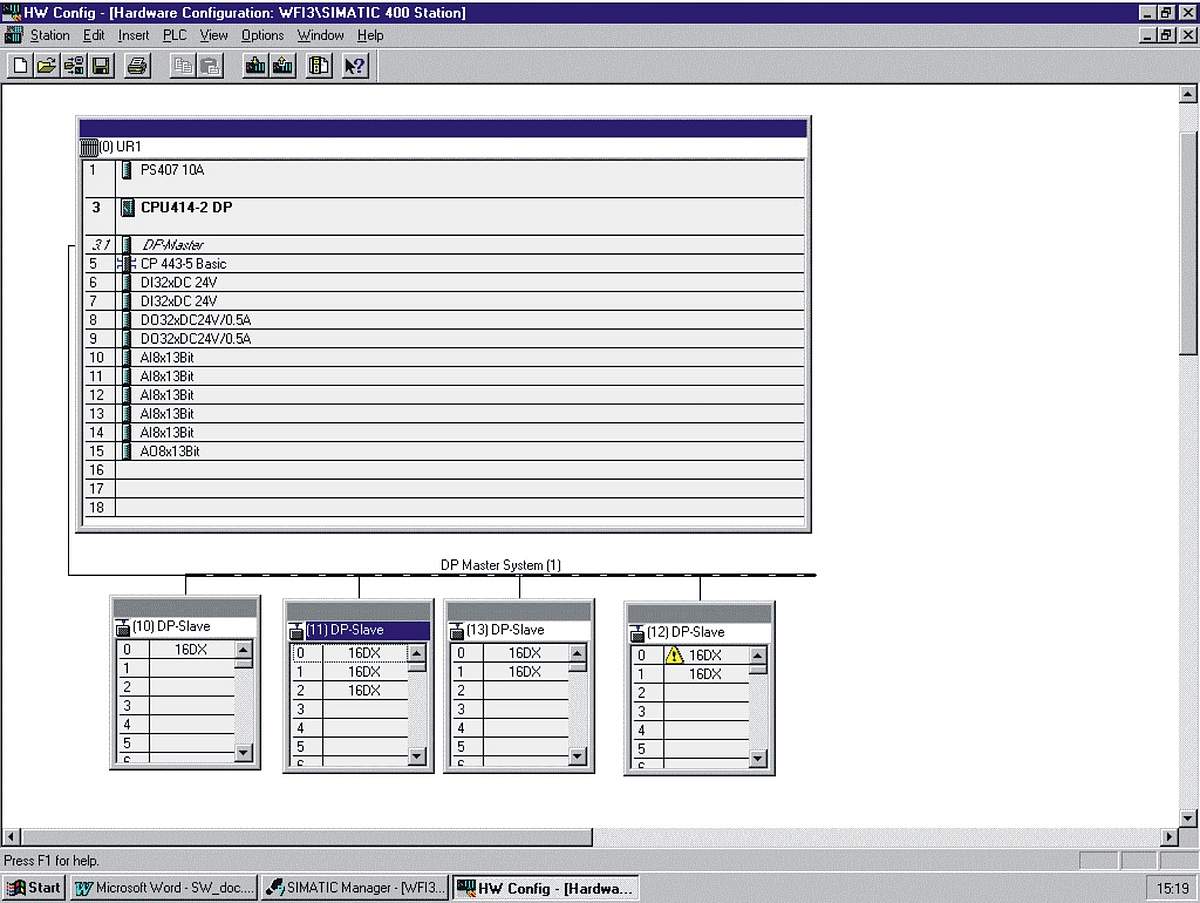Open the Options menu
Screen dimensions: 1200x903
click(263, 35)
